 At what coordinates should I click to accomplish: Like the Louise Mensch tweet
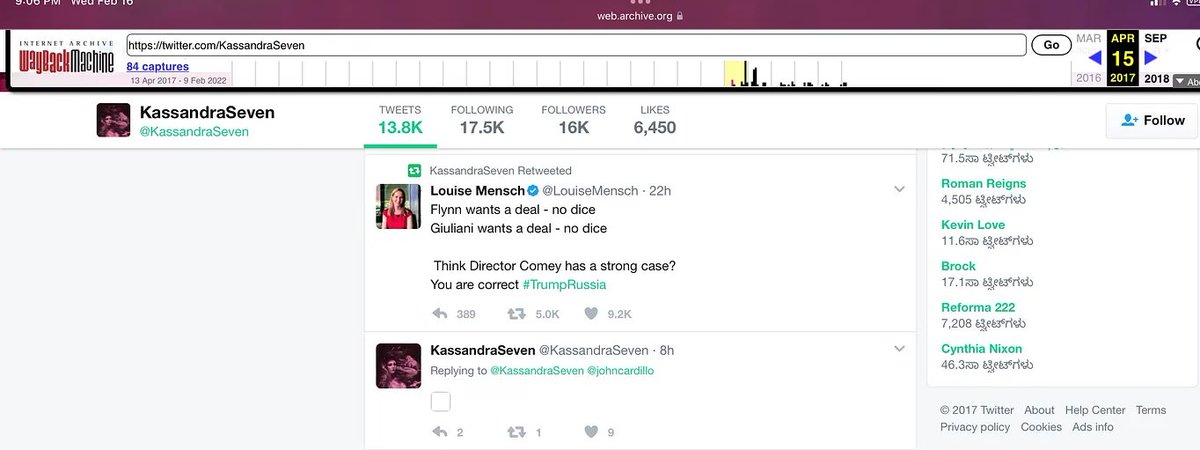pos(591,314)
